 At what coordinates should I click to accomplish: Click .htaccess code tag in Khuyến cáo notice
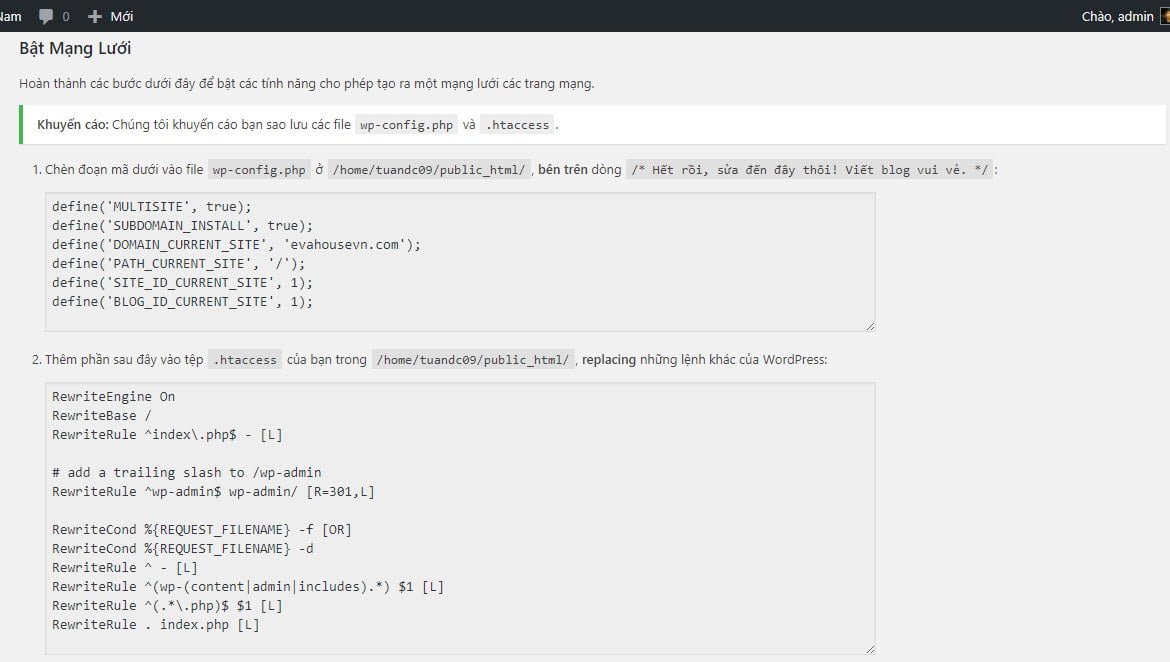tap(516, 125)
